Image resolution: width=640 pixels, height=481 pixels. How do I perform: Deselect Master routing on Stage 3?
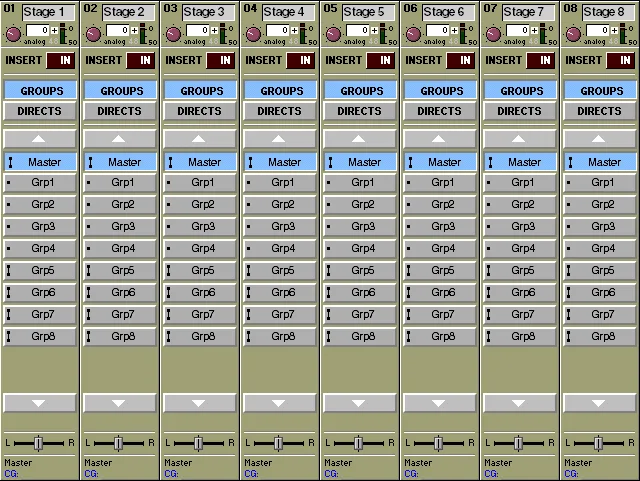[200, 162]
